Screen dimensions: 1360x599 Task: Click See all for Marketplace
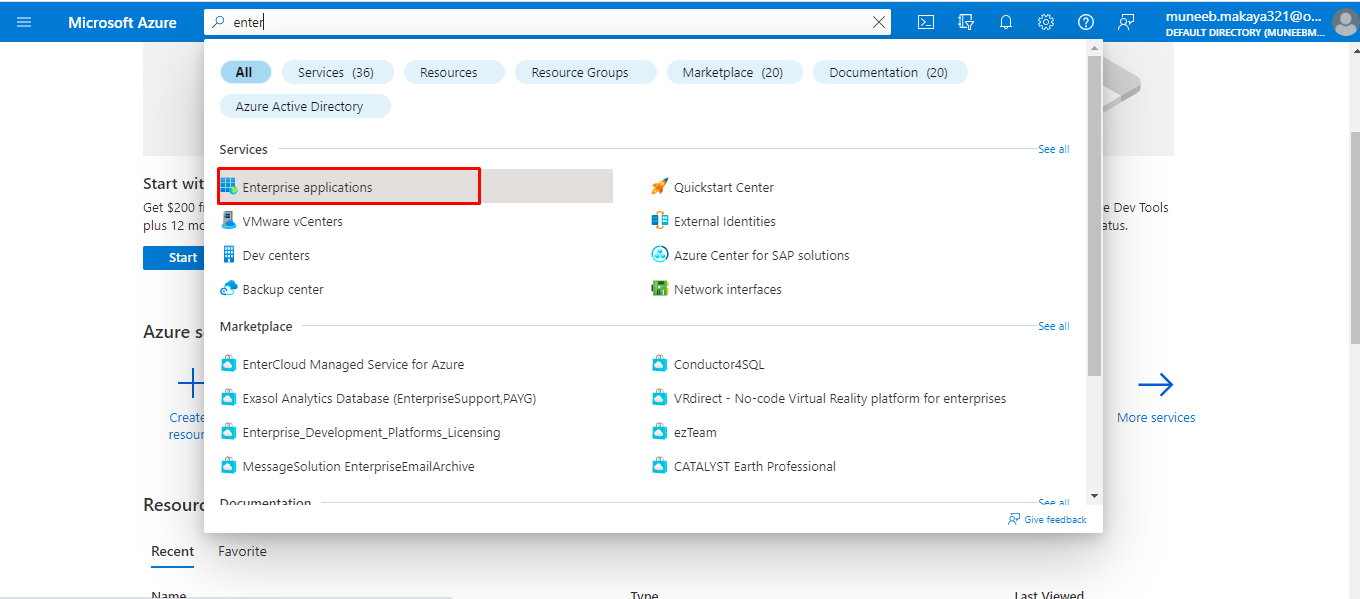1053,326
